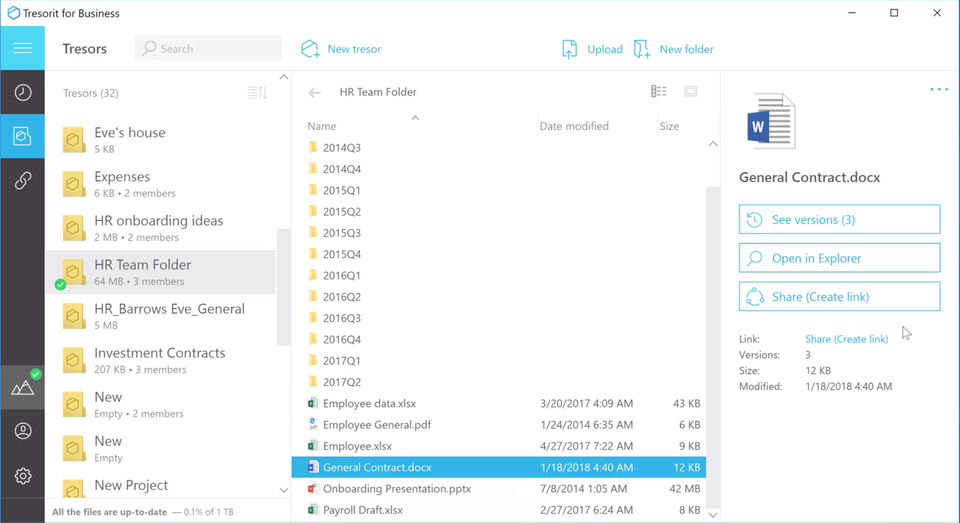Click Tresors (32) list heading
This screenshot has width=960, height=523.
tap(91, 93)
